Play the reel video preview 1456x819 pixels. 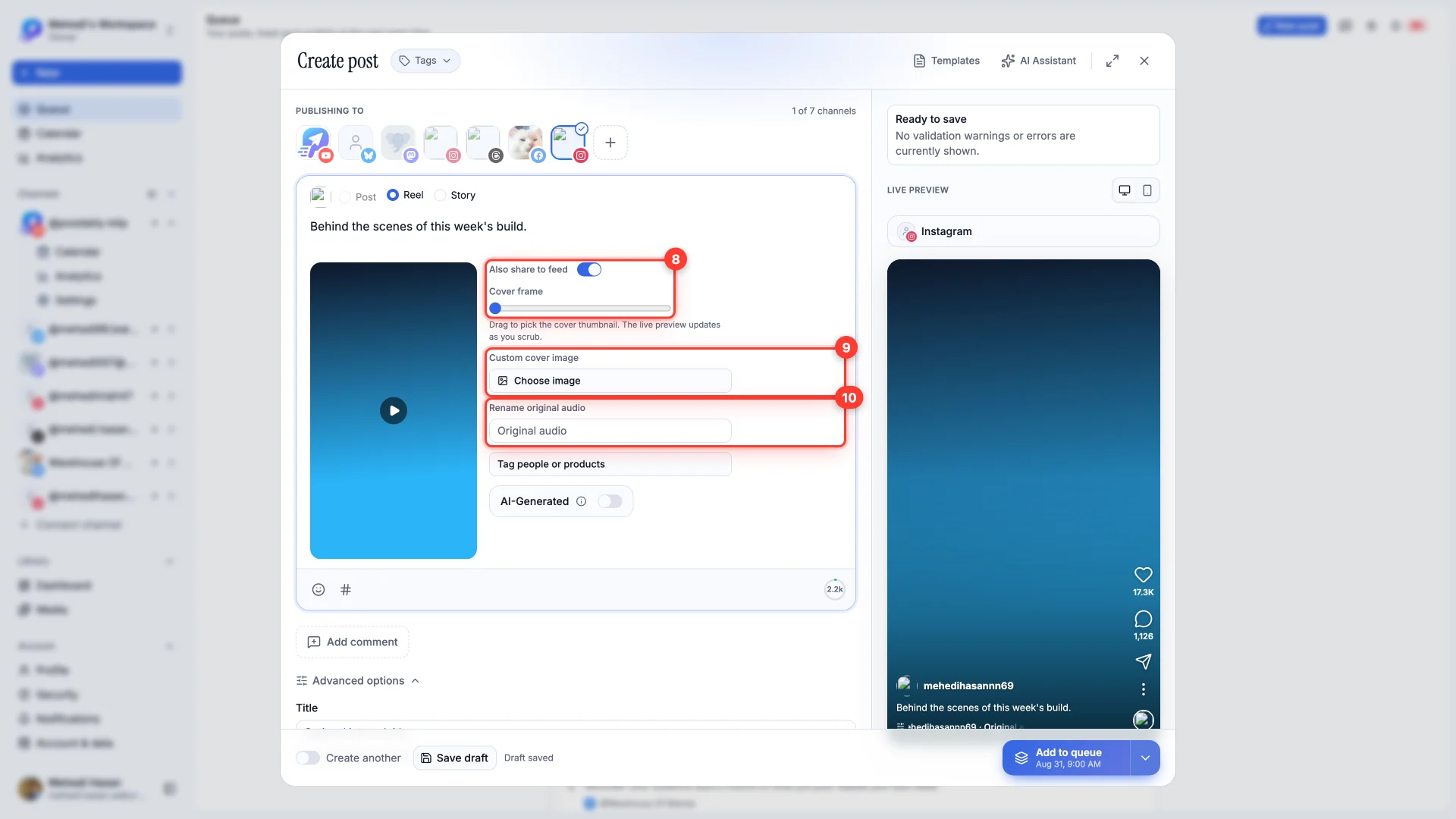tap(394, 411)
